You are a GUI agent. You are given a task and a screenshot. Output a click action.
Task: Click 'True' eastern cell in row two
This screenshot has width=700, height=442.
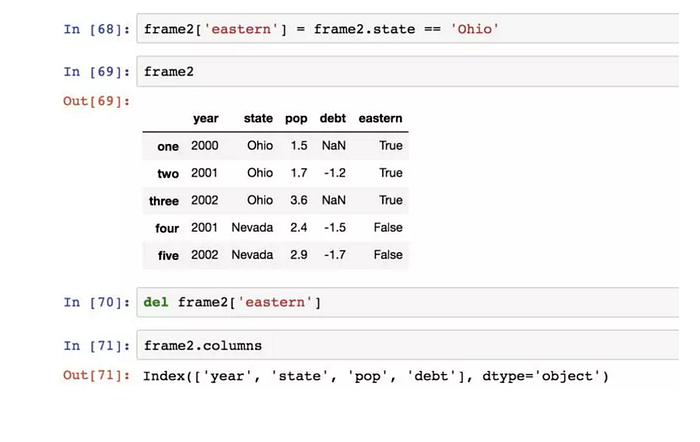(x=391, y=173)
